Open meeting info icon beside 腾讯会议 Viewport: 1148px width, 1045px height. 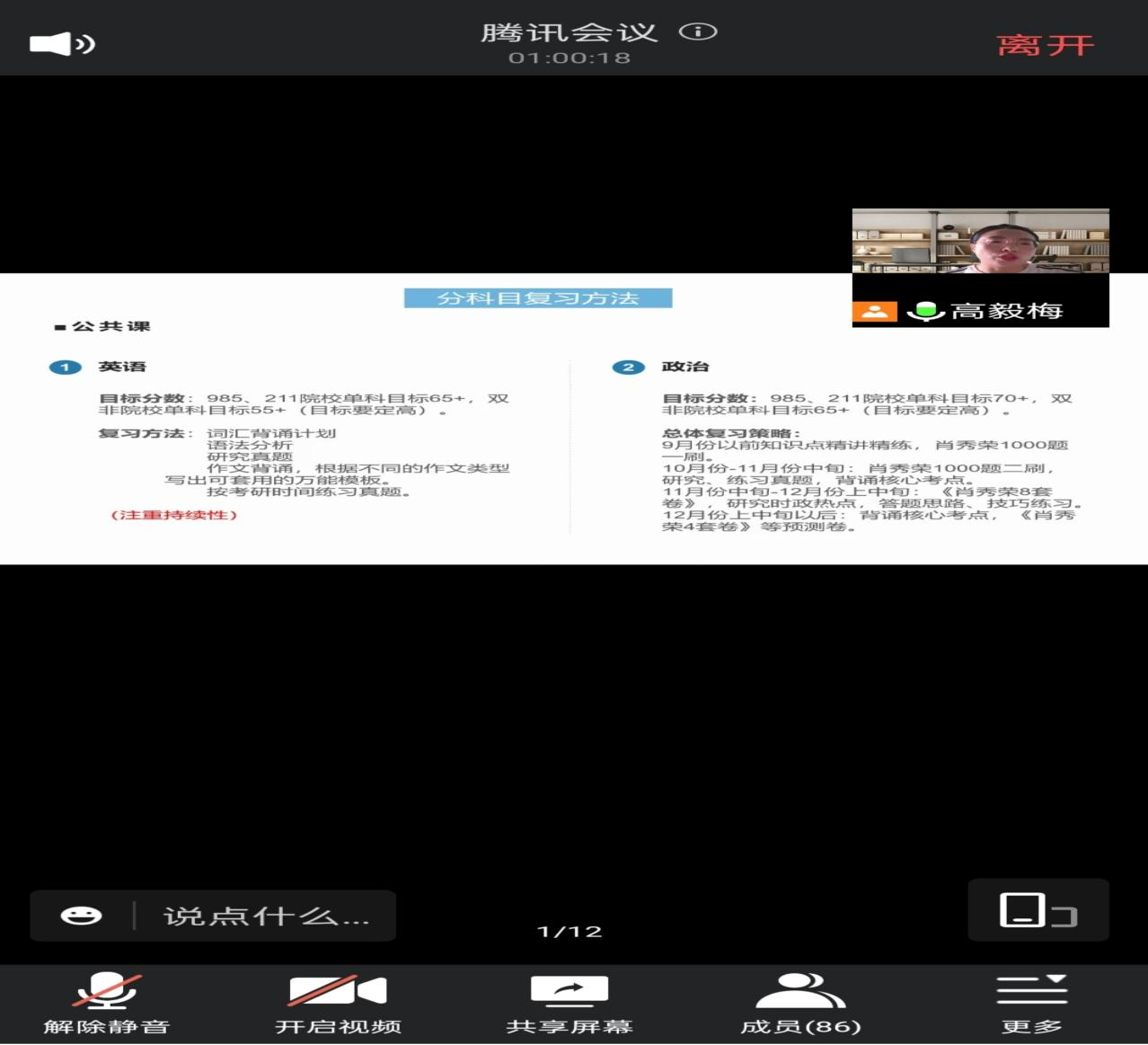tap(697, 32)
